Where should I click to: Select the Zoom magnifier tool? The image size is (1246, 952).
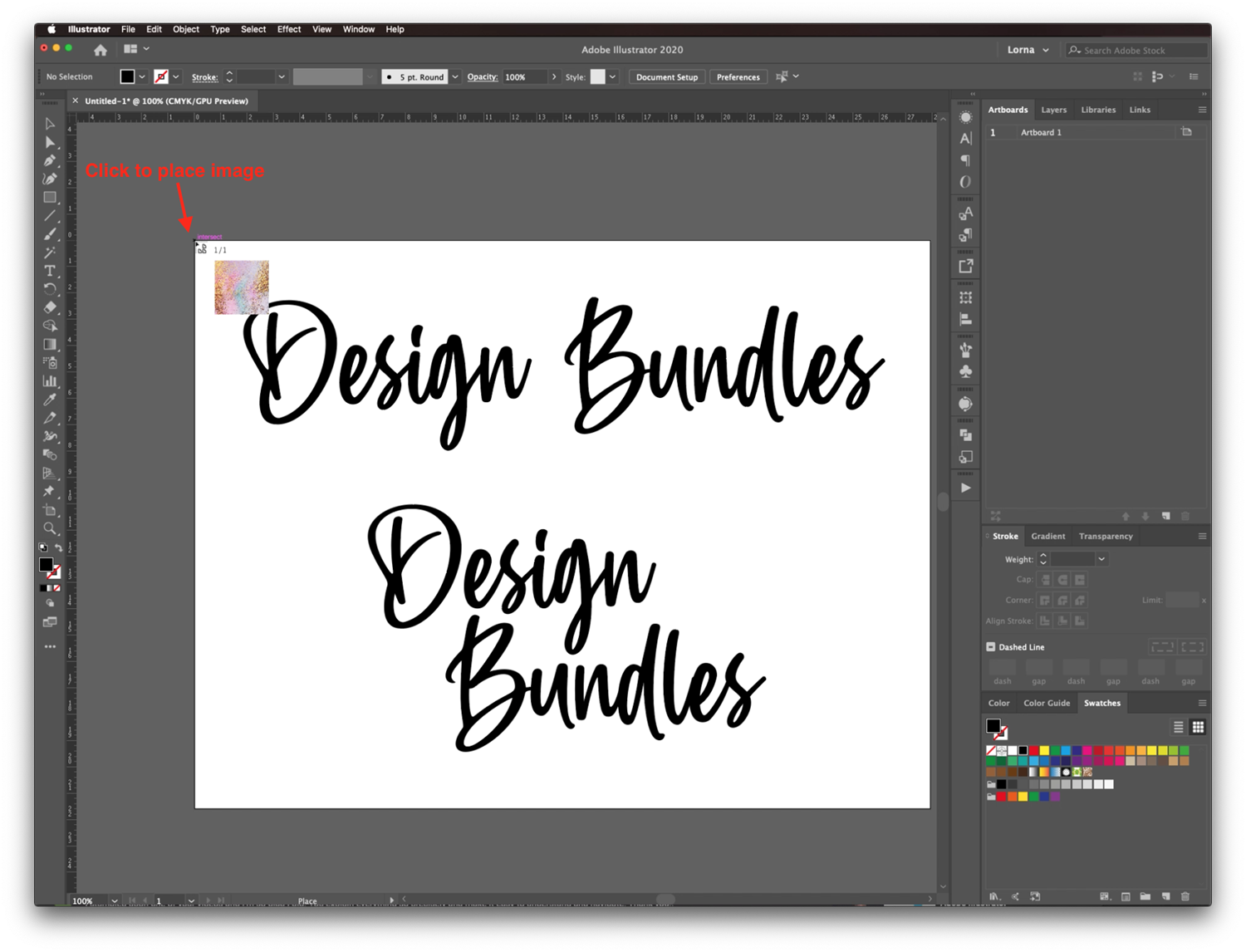[50, 528]
